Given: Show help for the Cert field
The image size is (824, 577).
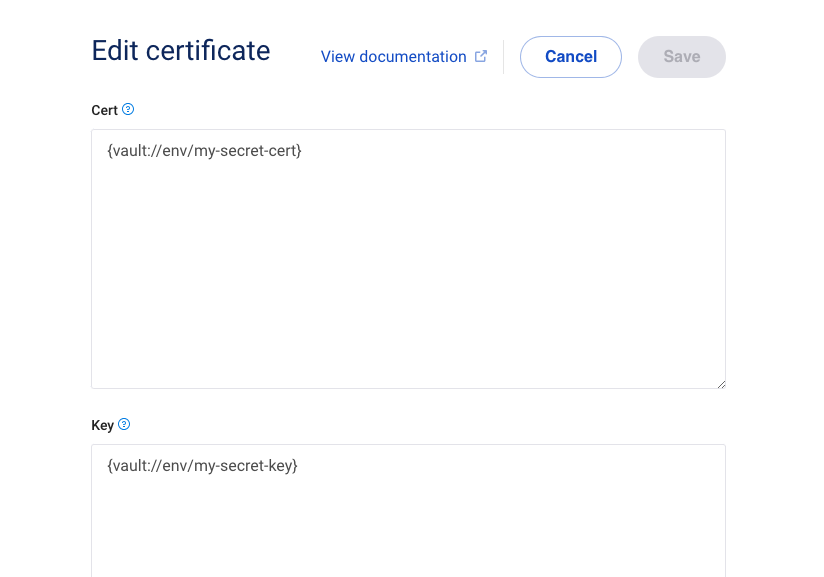Looking at the screenshot, I should (x=127, y=110).
